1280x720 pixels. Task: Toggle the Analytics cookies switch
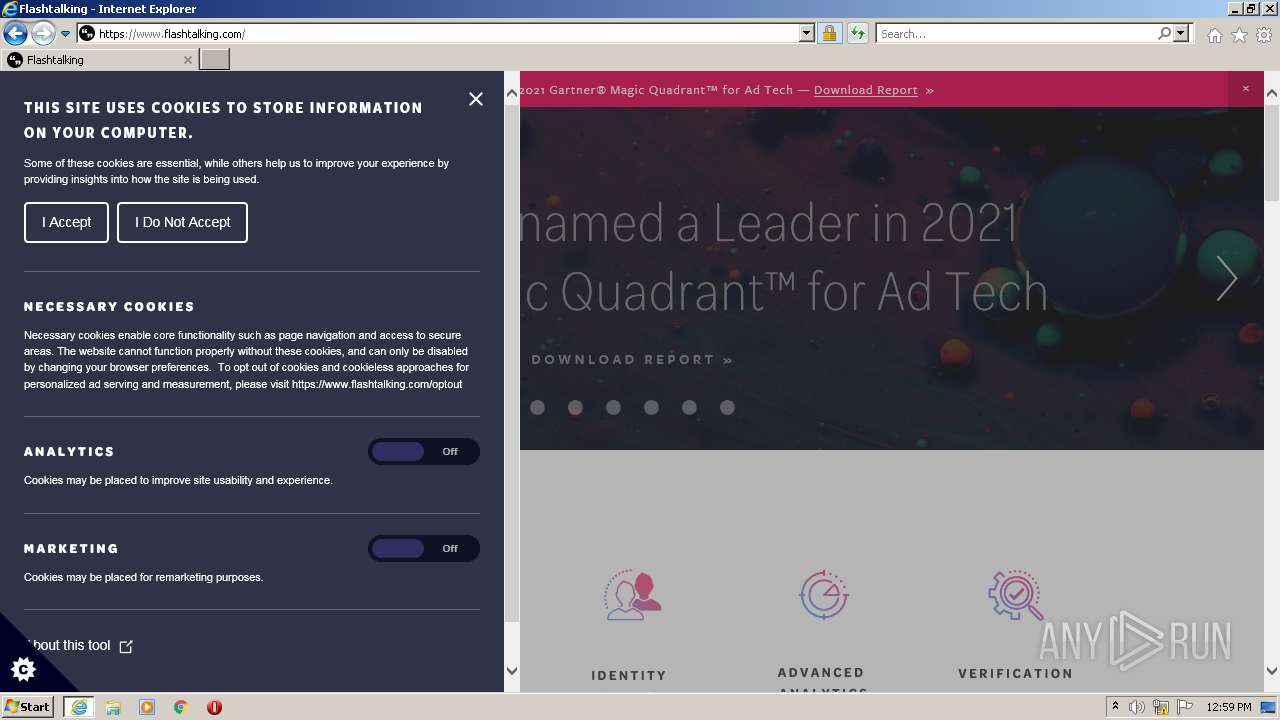click(x=424, y=452)
